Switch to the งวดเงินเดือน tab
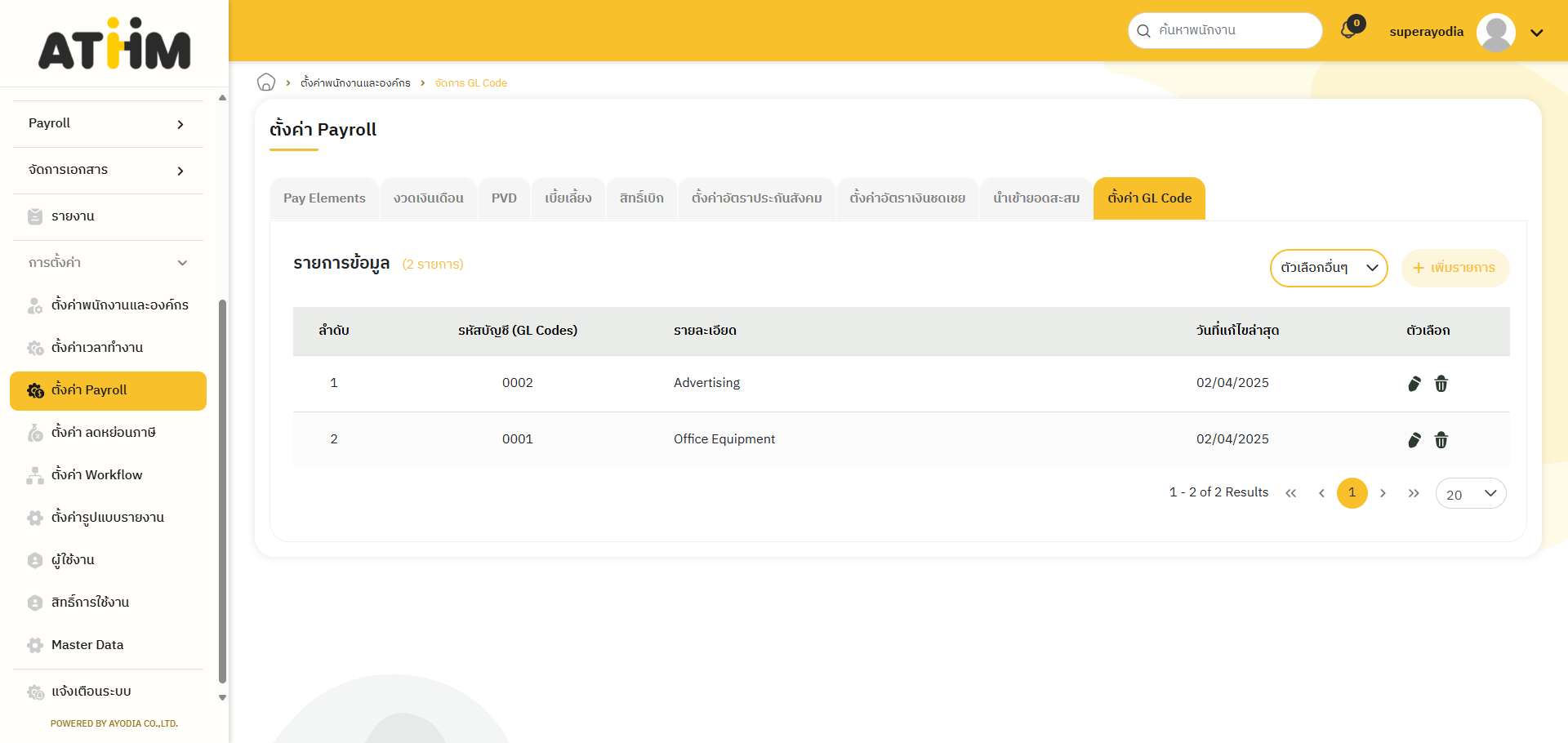This screenshot has height=743, width=1568. click(x=429, y=198)
